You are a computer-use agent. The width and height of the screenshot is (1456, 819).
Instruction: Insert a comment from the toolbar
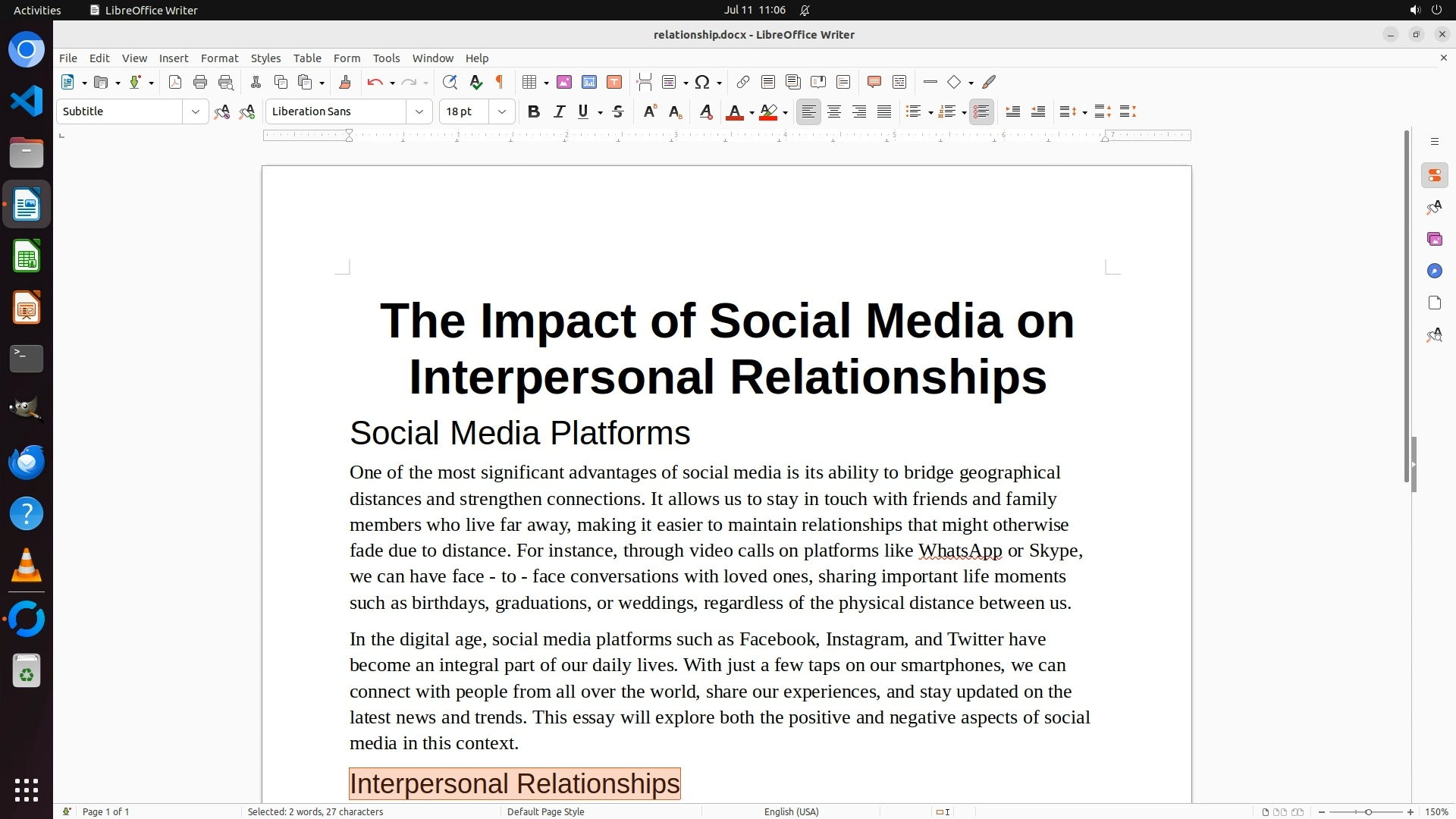click(x=874, y=82)
